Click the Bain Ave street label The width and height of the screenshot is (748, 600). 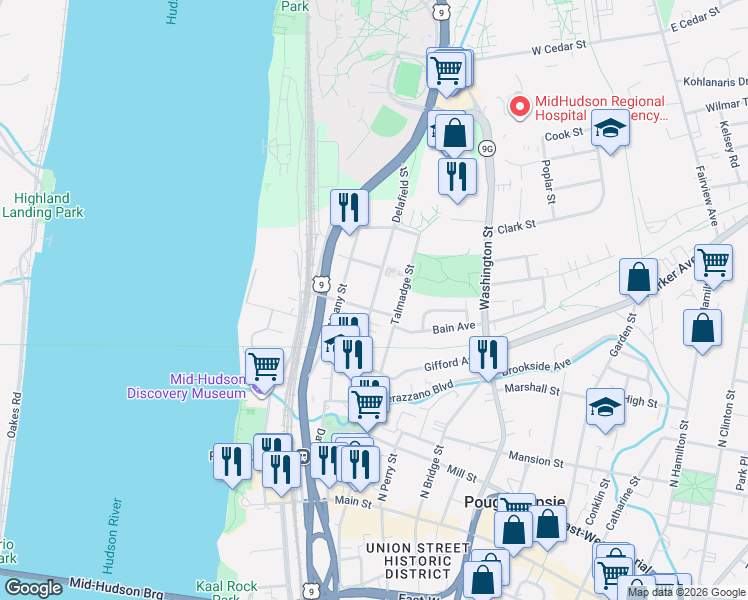tap(454, 327)
